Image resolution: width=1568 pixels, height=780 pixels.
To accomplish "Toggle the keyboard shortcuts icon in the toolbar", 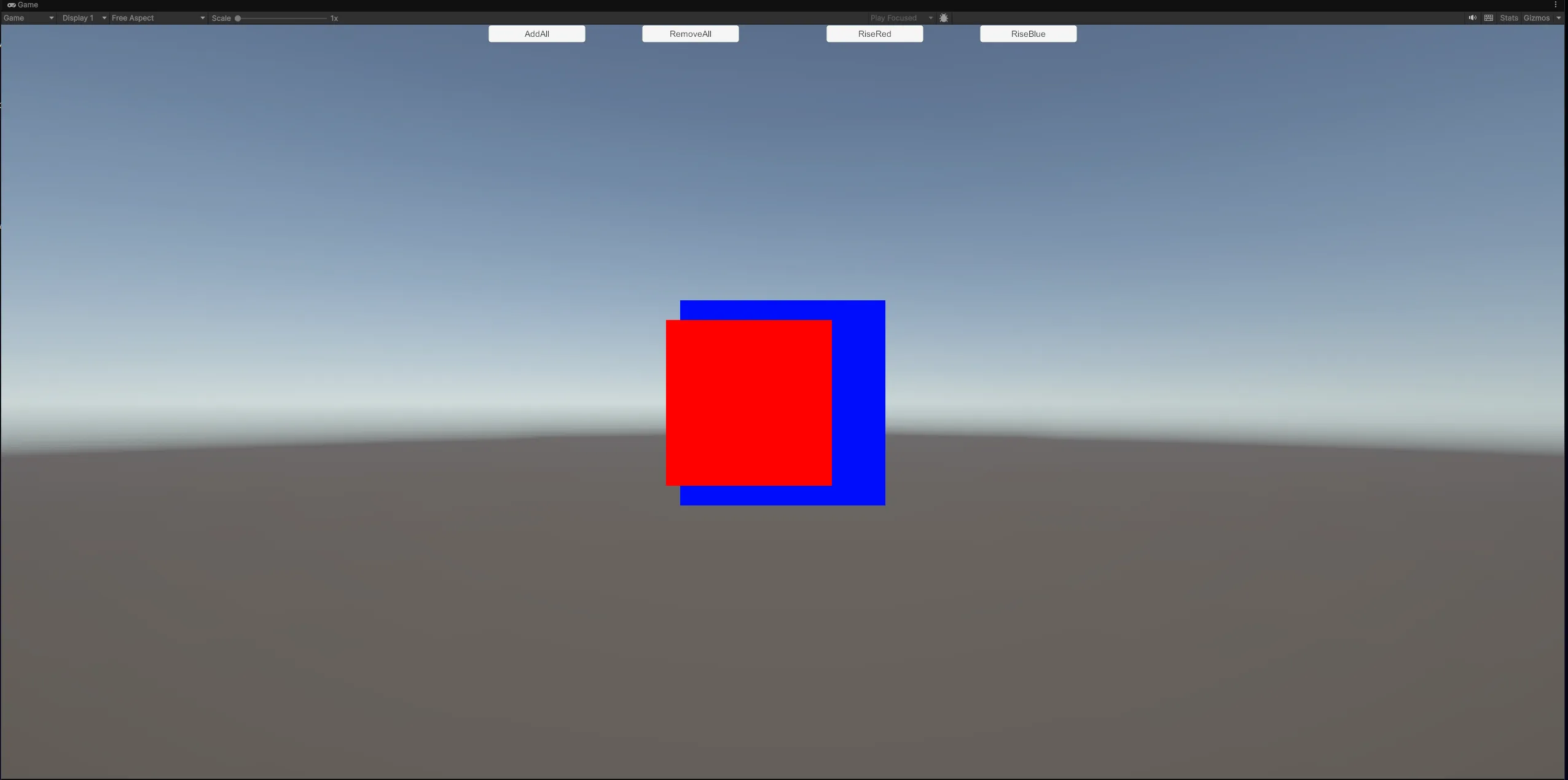I will tap(1488, 18).
